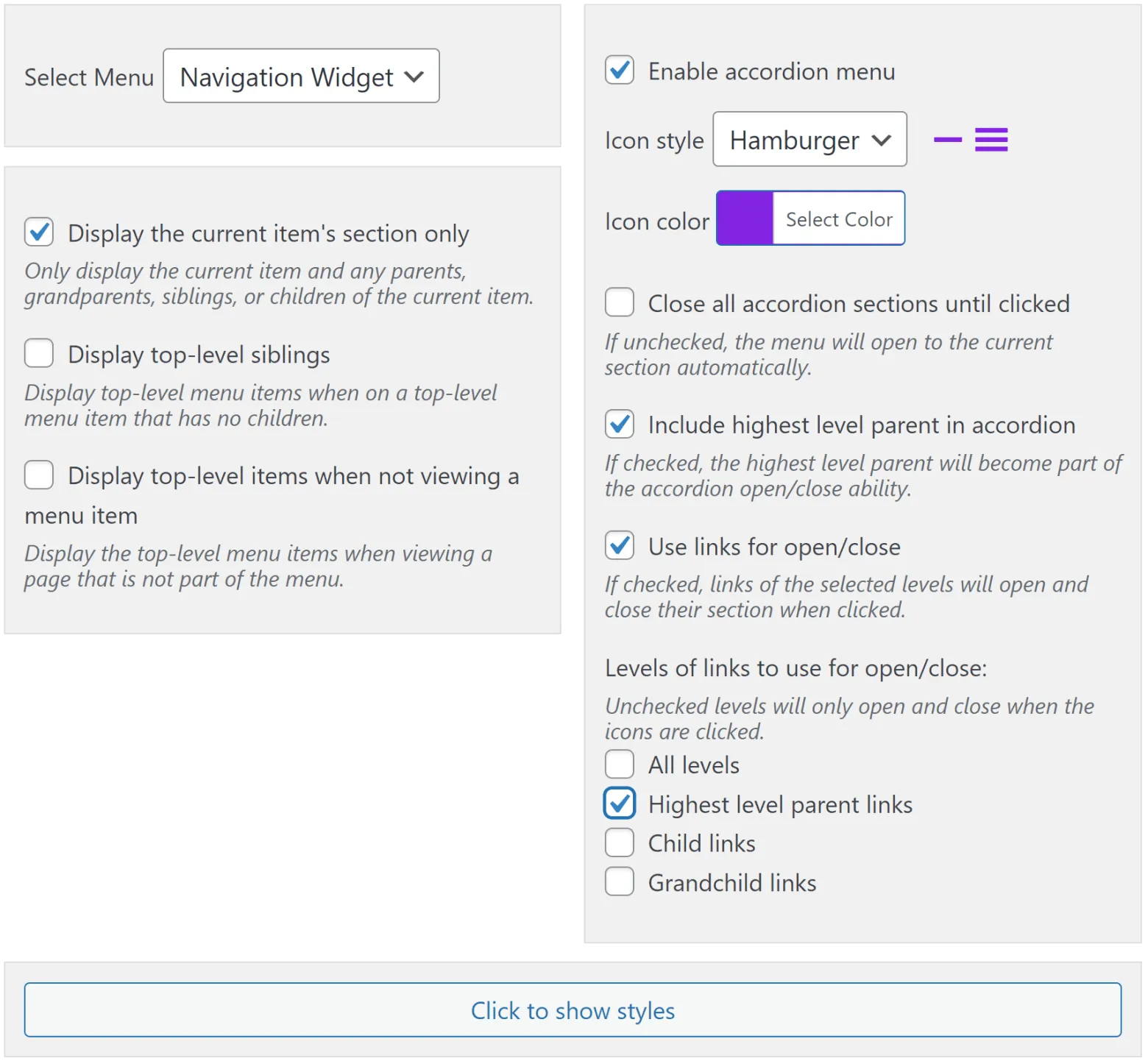Click the Enable accordion menu label text
Screen dimensions: 1148x1064
(771, 71)
